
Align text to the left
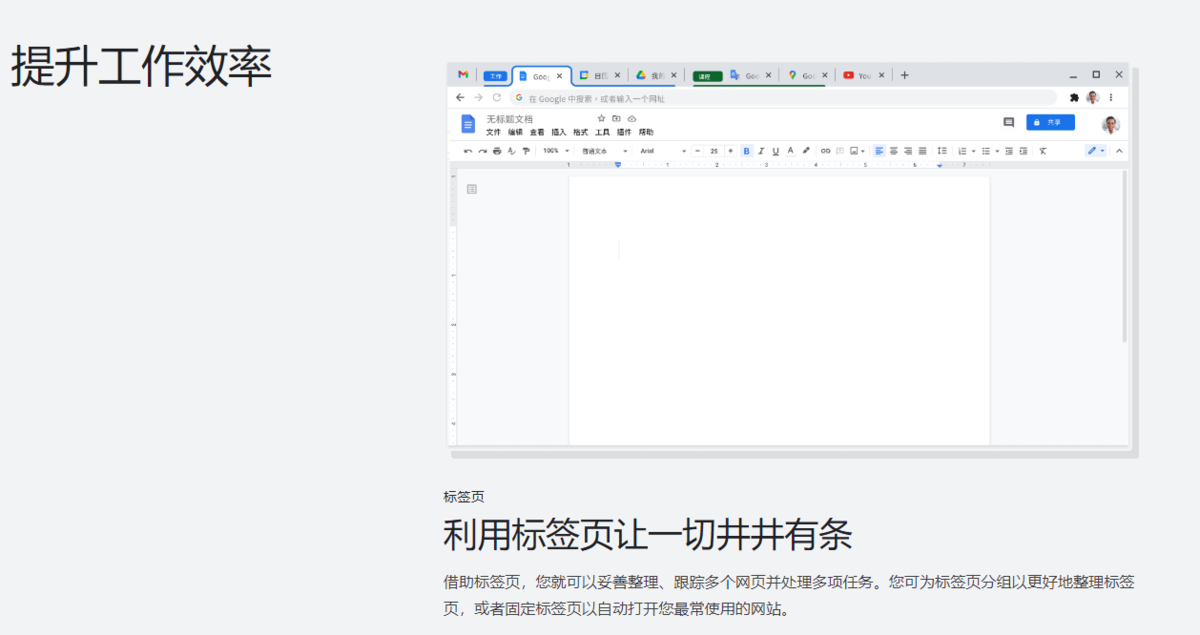[x=879, y=151]
